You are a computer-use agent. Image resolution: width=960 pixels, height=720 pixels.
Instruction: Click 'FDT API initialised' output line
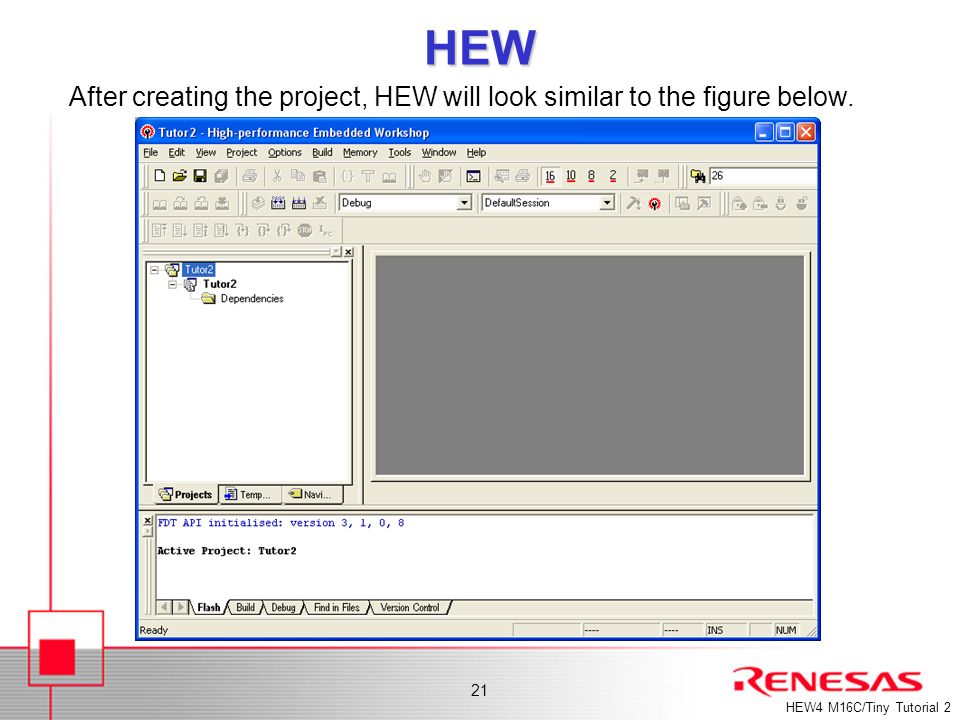[x=281, y=523]
